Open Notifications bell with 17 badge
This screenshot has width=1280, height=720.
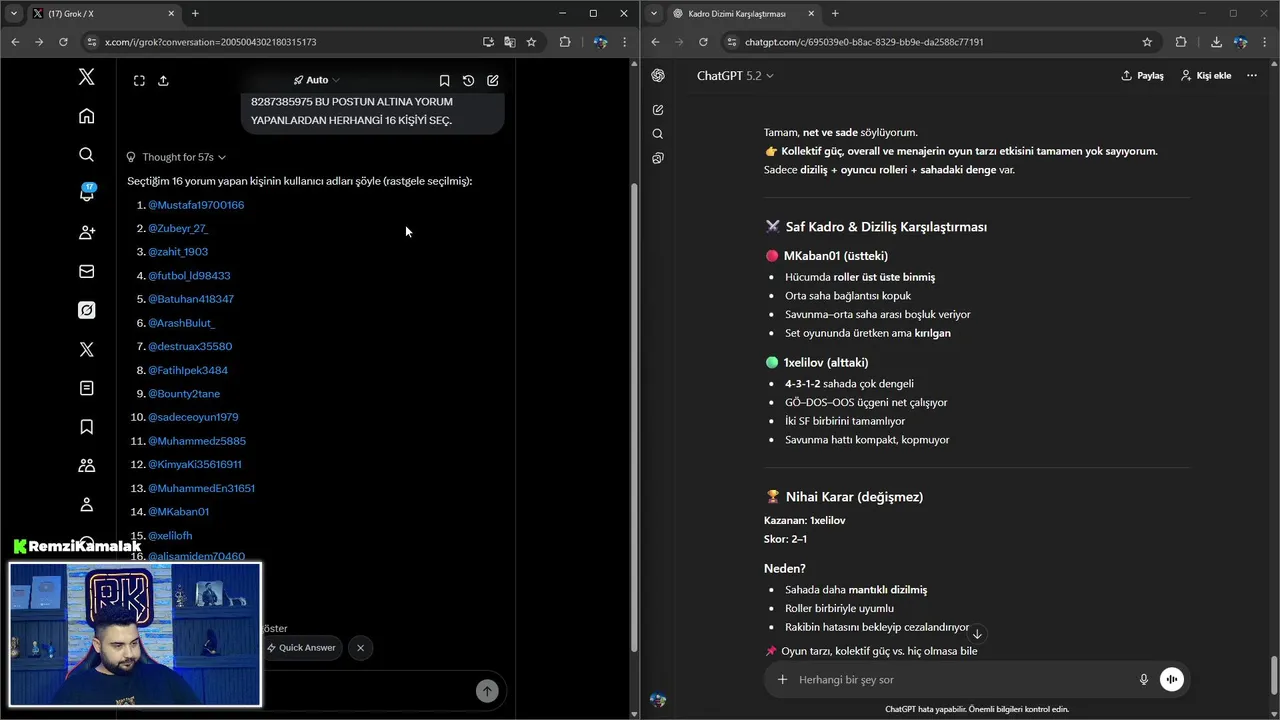(x=87, y=193)
